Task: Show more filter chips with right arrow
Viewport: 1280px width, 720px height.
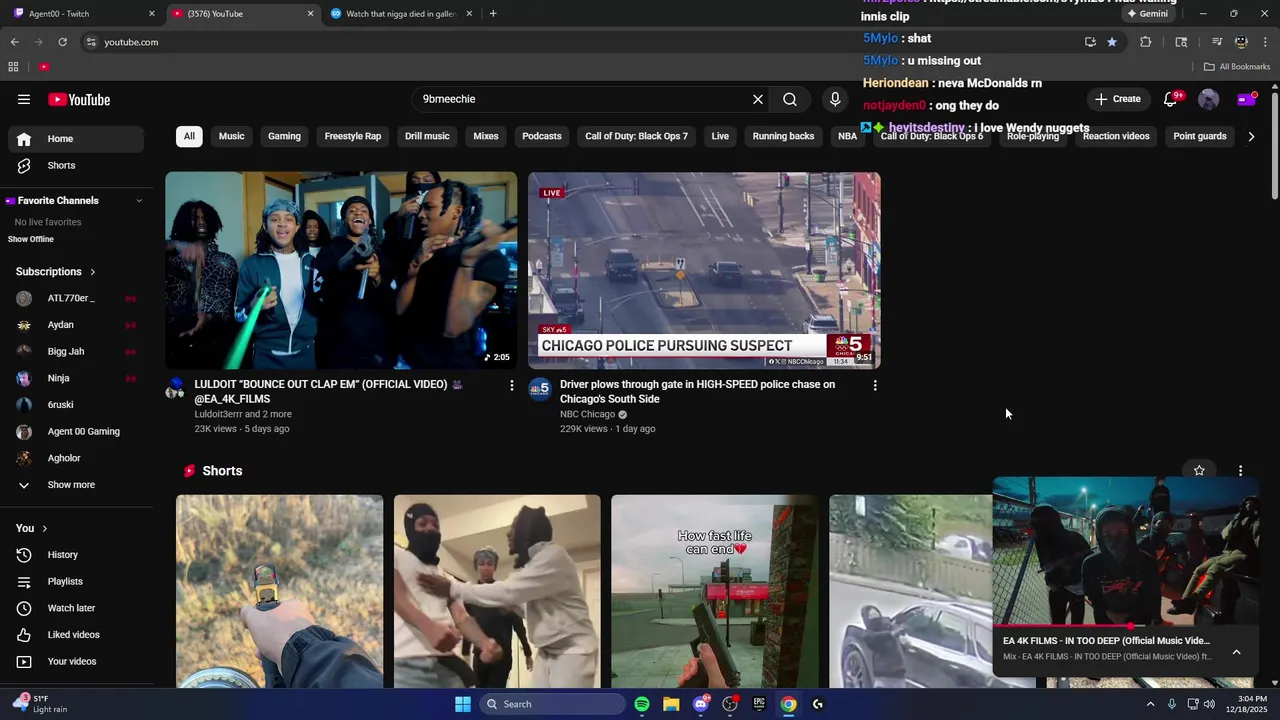Action: (1251, 136)
